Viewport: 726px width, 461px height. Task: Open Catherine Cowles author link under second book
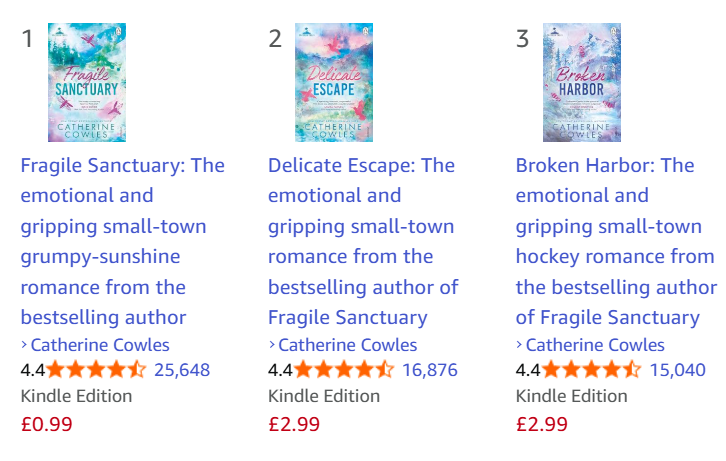[347, 345]
